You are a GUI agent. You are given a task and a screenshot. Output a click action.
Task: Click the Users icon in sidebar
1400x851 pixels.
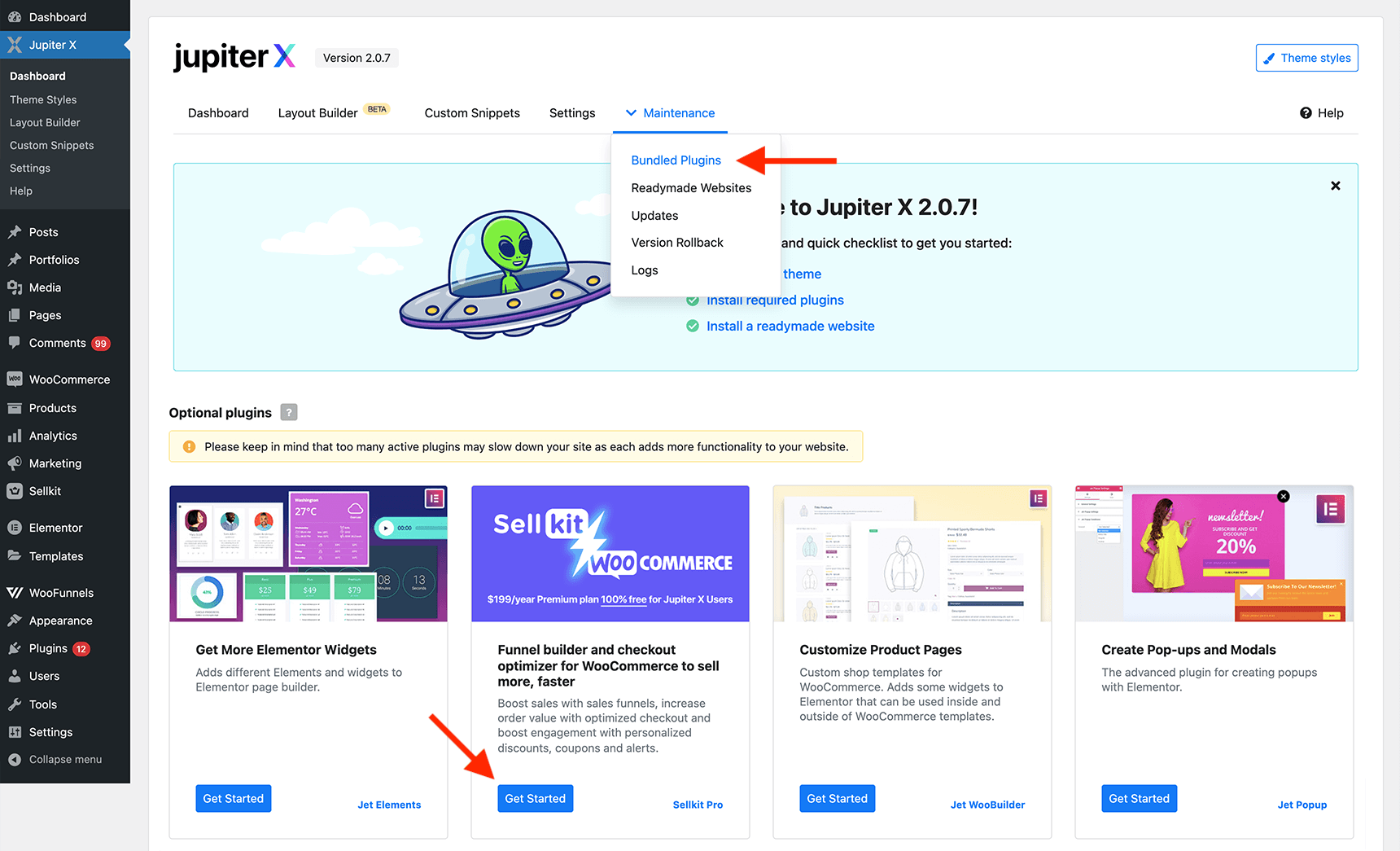coord(15,676)
